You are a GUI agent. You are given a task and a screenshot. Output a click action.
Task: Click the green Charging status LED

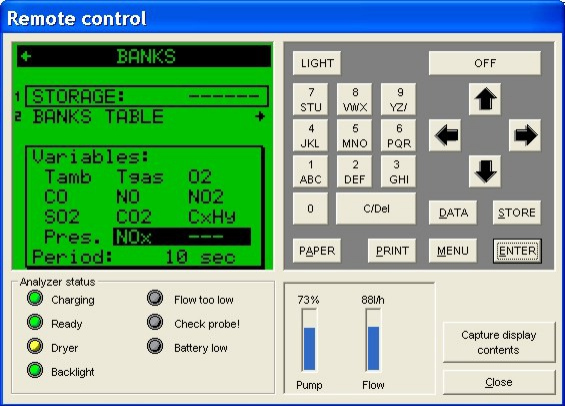(35, 298)
